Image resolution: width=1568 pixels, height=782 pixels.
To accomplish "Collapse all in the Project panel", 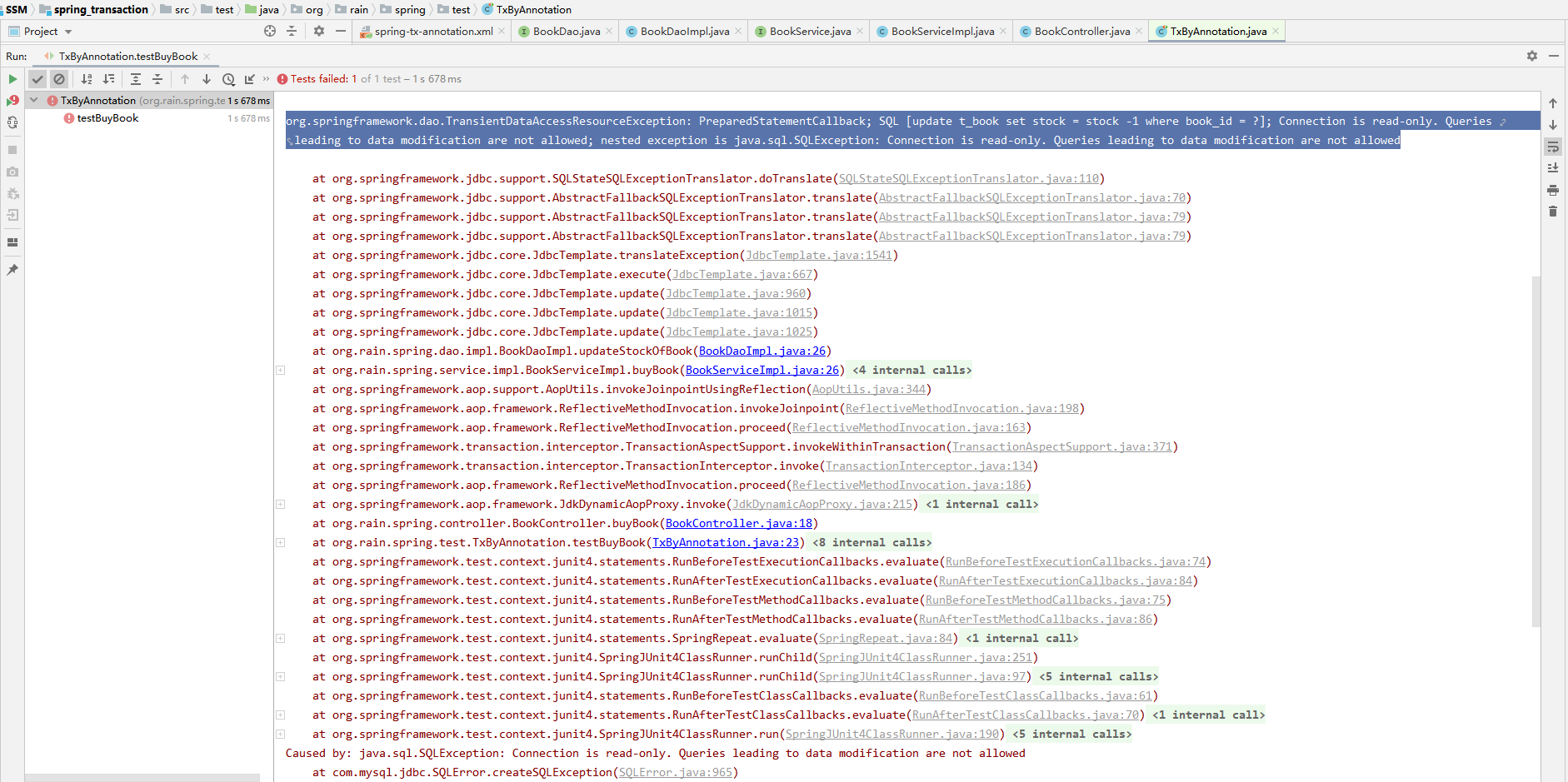I will pyautogui.click(x=292, y=32).
